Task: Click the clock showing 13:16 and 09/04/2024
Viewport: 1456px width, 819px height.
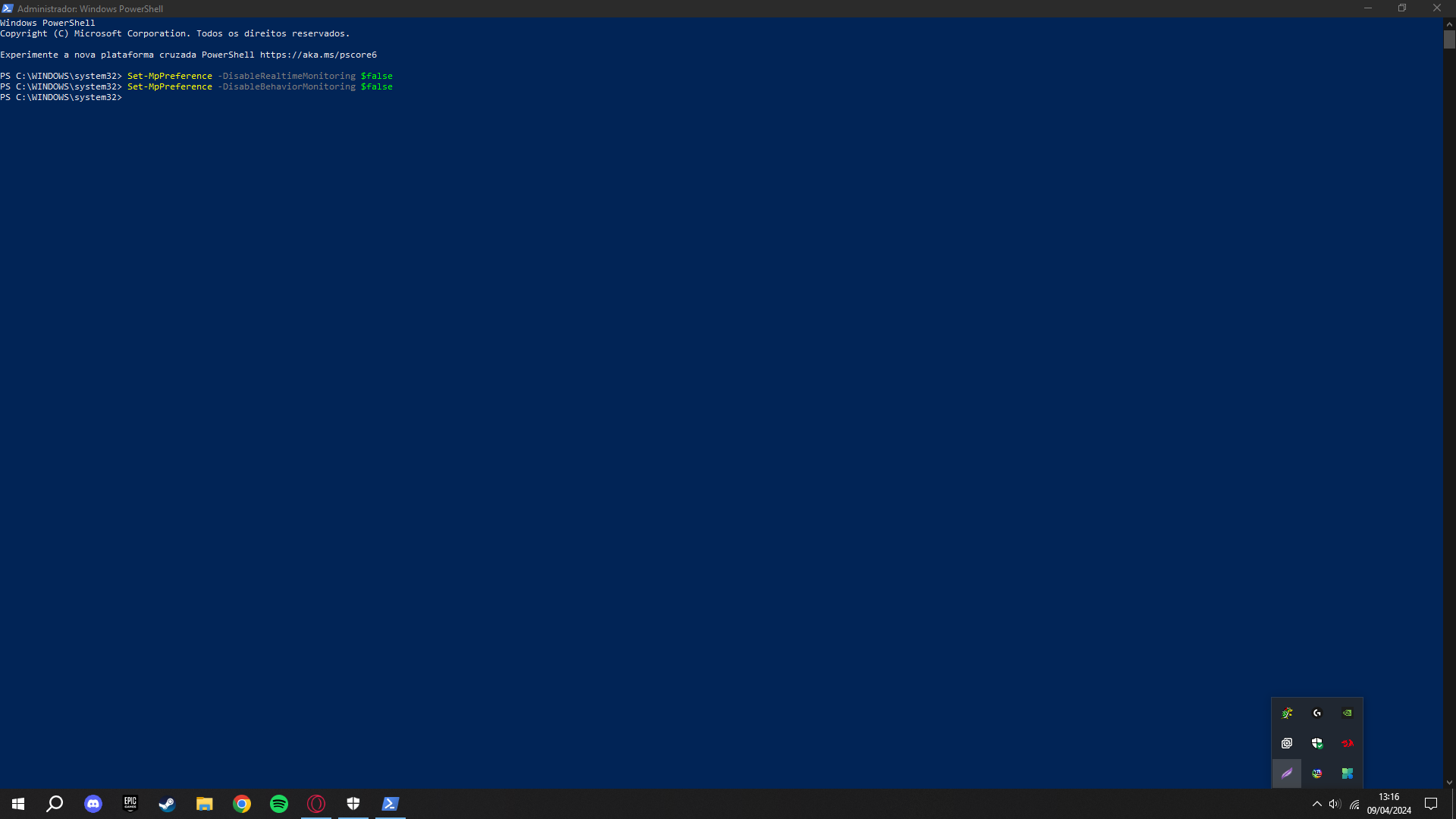Action: [1389, 804]
